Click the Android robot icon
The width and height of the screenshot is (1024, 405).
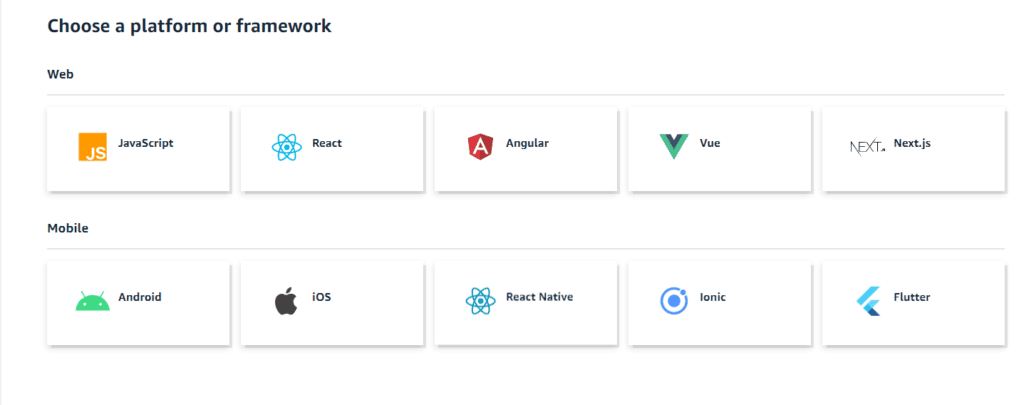(92, 301)
